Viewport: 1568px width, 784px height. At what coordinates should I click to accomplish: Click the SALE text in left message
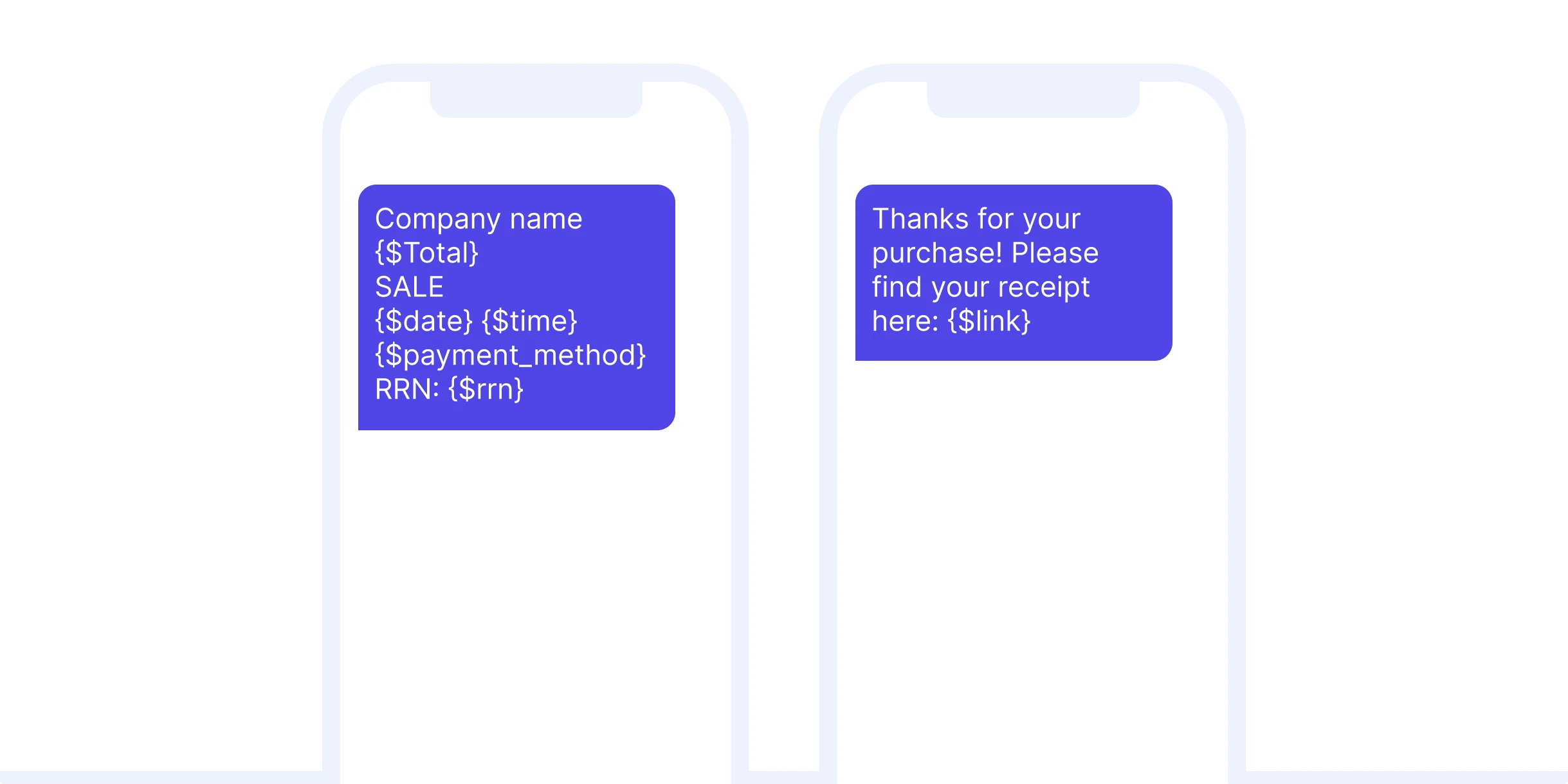click(409, 287)
